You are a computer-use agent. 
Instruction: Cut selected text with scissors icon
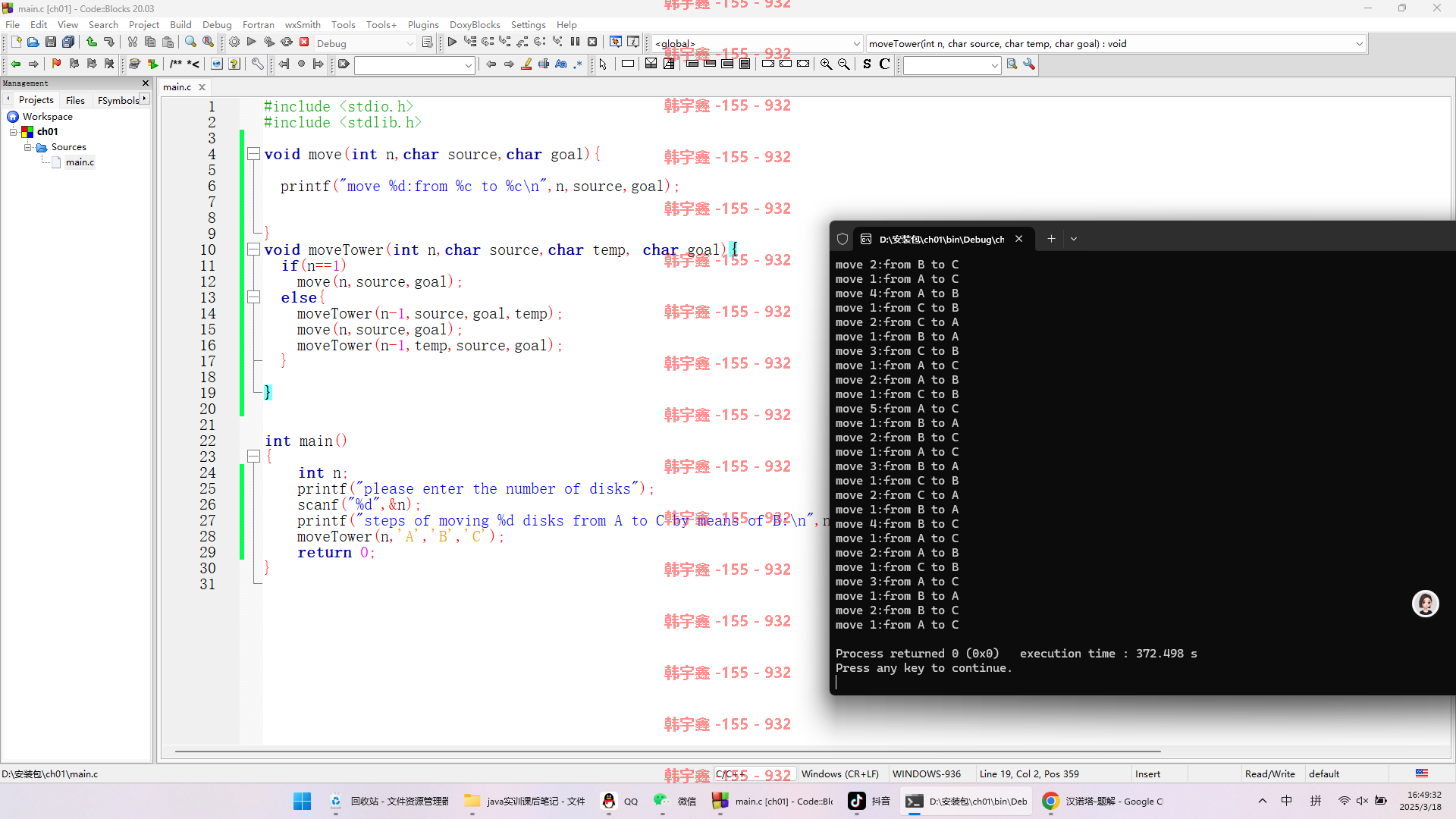coord(133,42)
